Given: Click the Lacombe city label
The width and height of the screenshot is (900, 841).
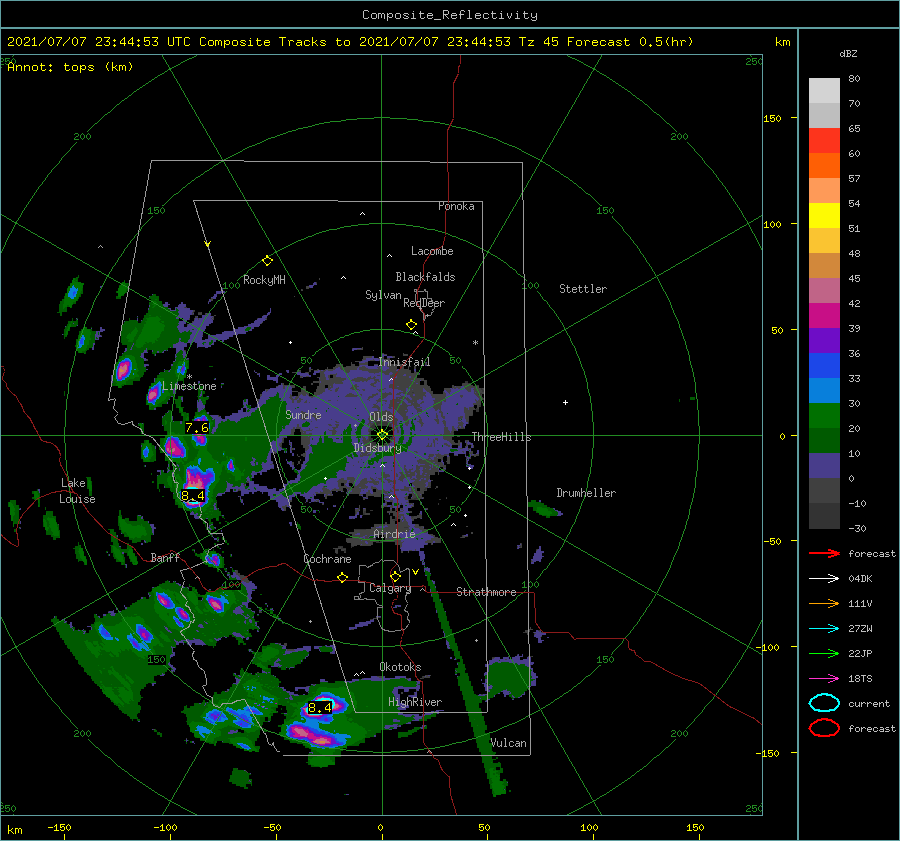Looking at the screenshot, I should 432,251.
